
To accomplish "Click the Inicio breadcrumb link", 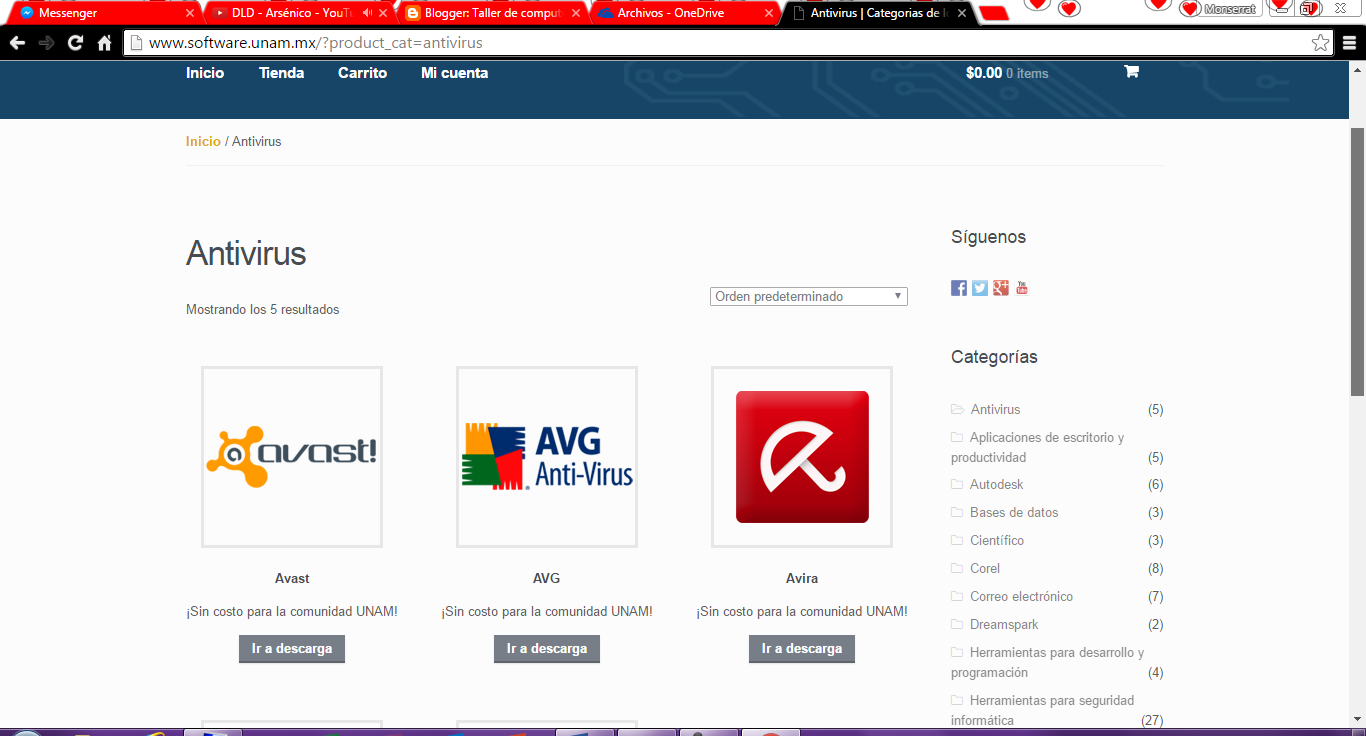I will pos(203,142).
